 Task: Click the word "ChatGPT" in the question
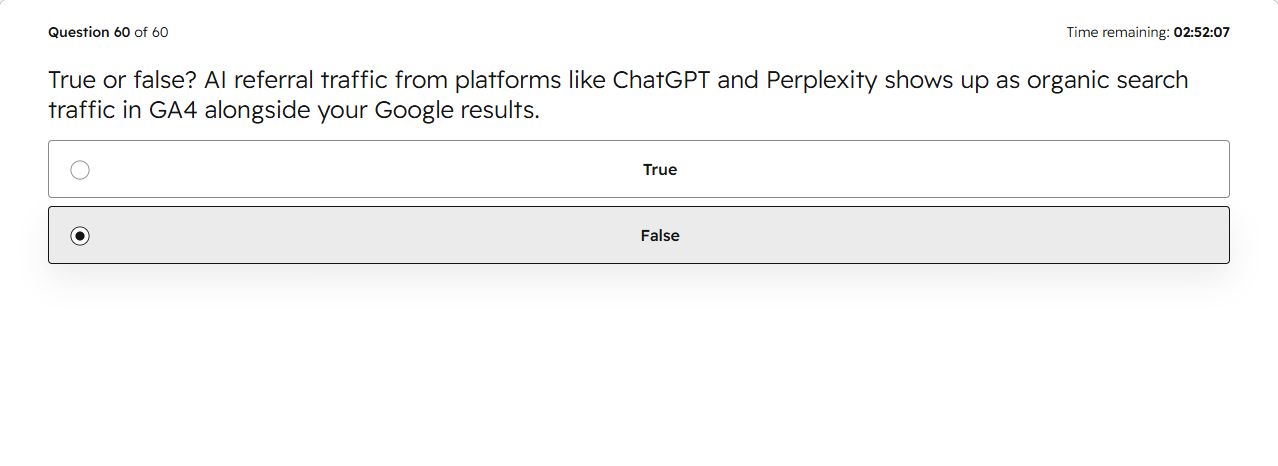pos(661,80)
